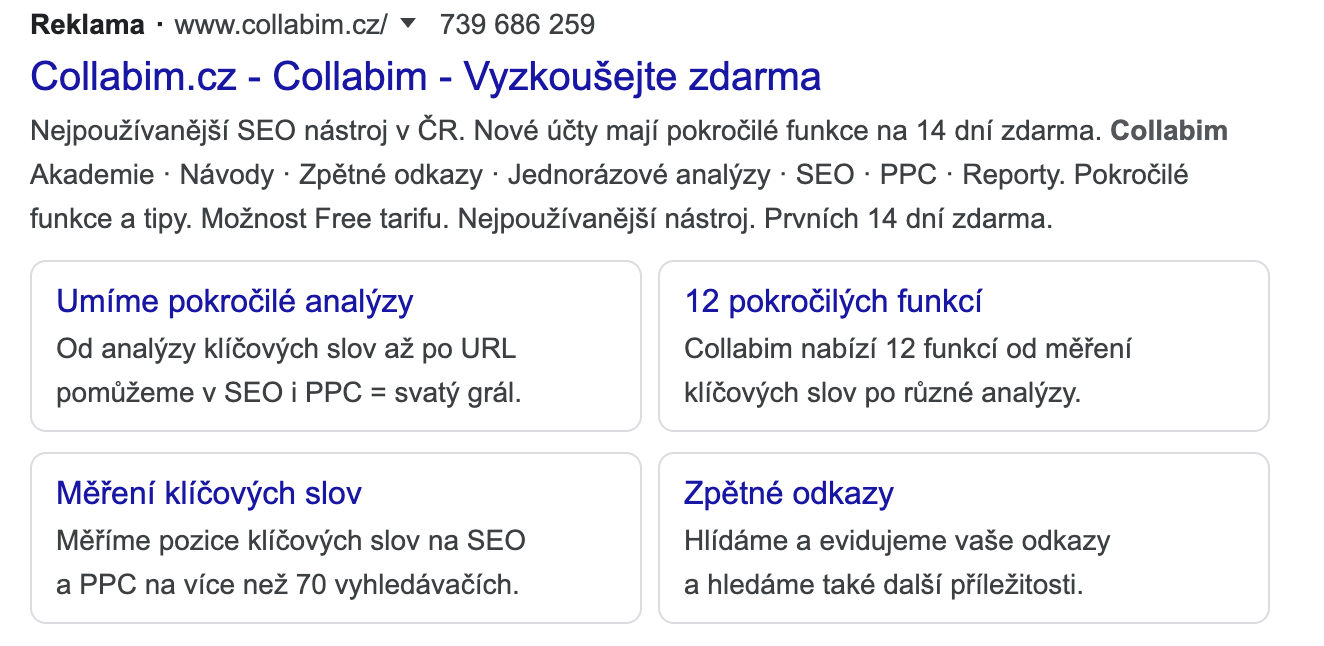Open the Umíme pokročilé analýzy sitelink

235,301
